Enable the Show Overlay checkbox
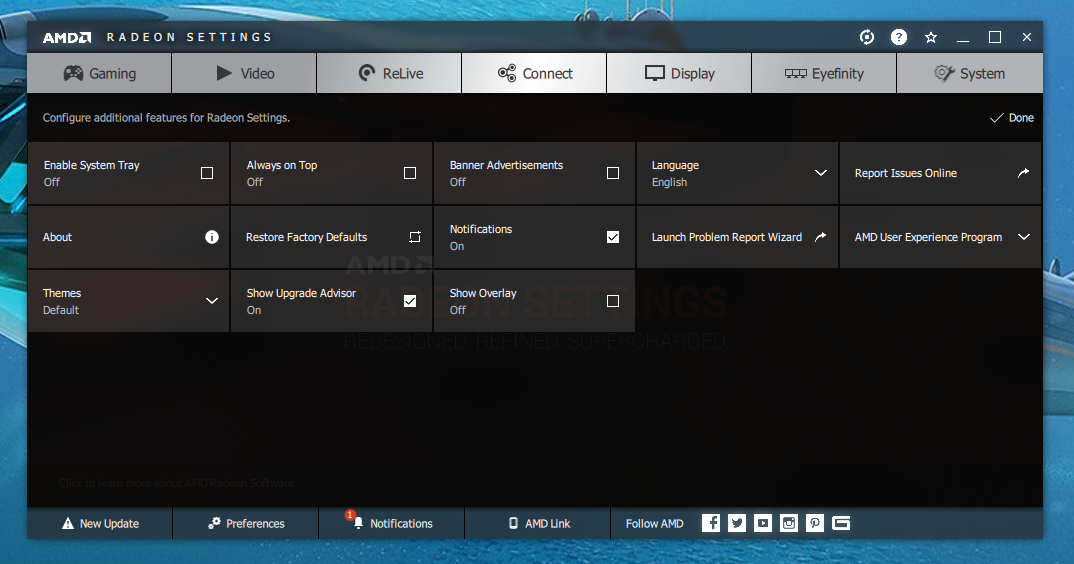The image size is (1074, 564). 613,301
